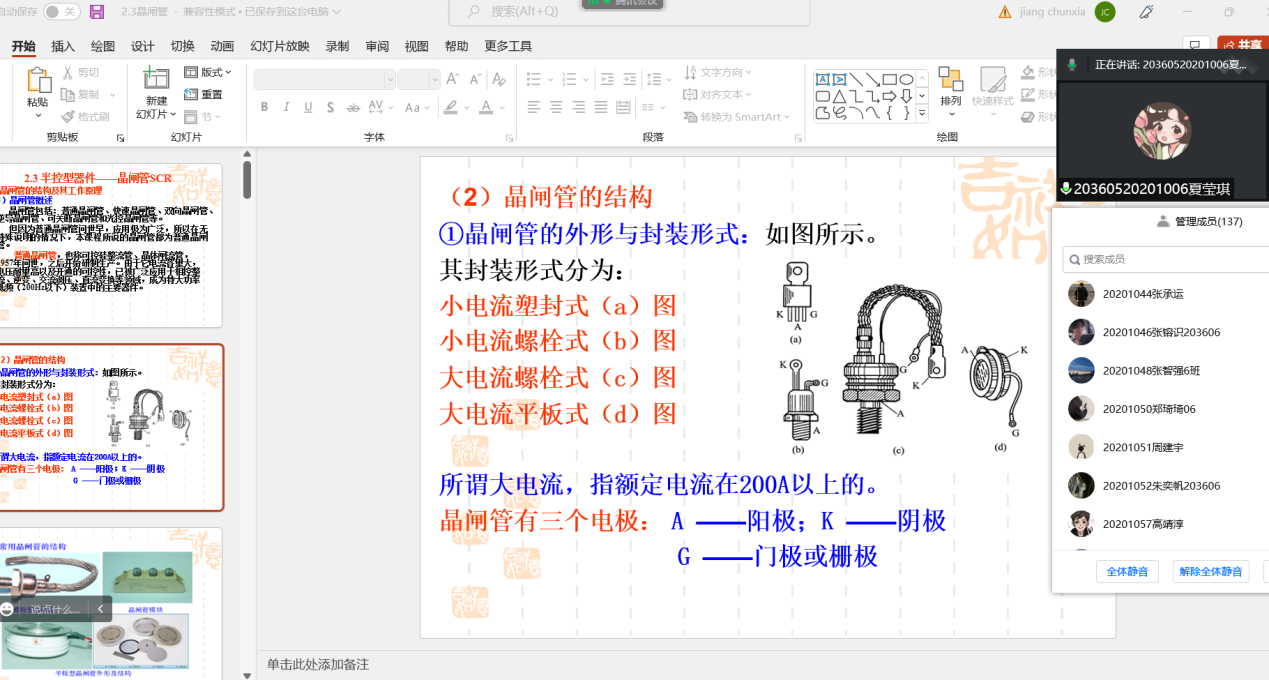Open the Layout (版式) dropdown
The image size is (1269, 680).
208,72
